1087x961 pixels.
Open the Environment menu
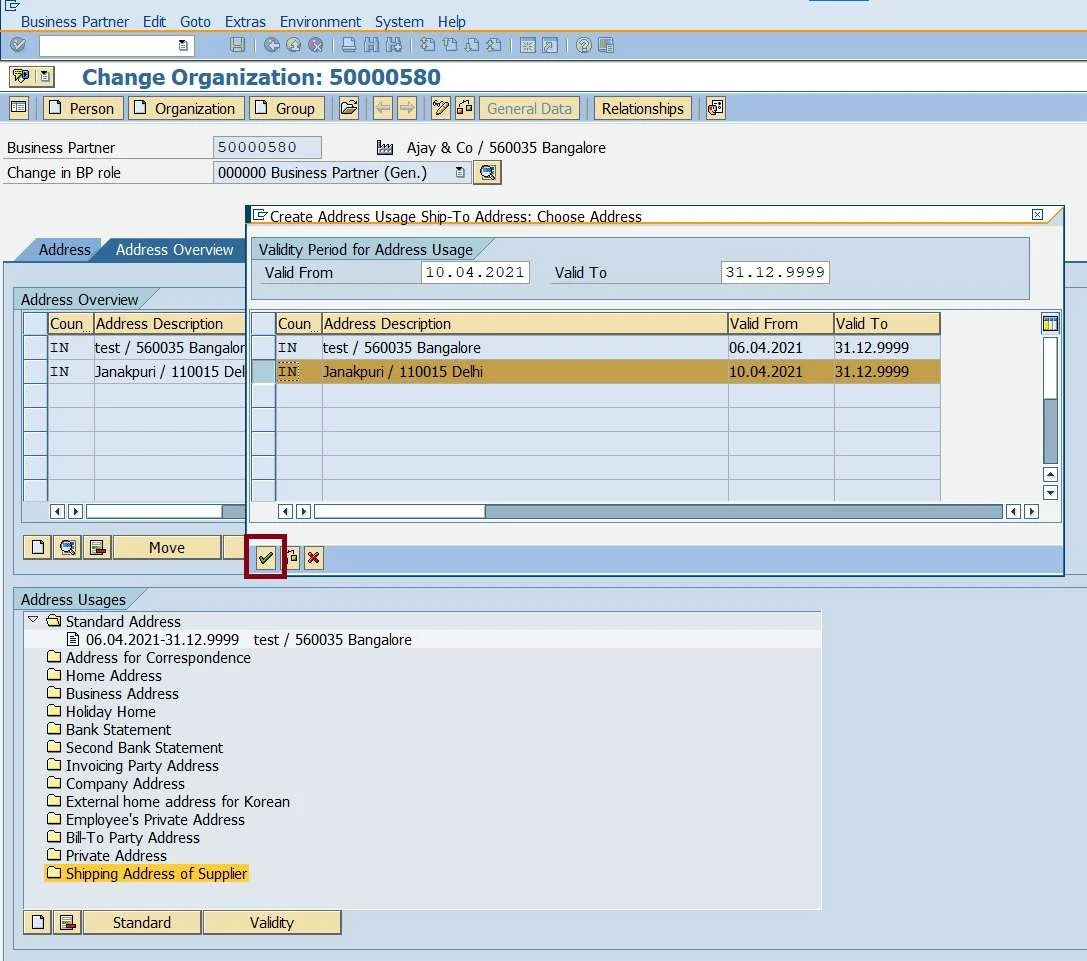click(320, 21)
